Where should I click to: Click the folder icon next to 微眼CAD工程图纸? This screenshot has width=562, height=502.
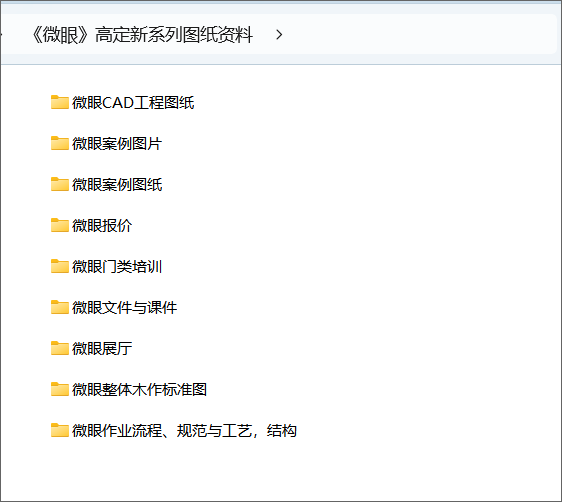click(59, 102)
